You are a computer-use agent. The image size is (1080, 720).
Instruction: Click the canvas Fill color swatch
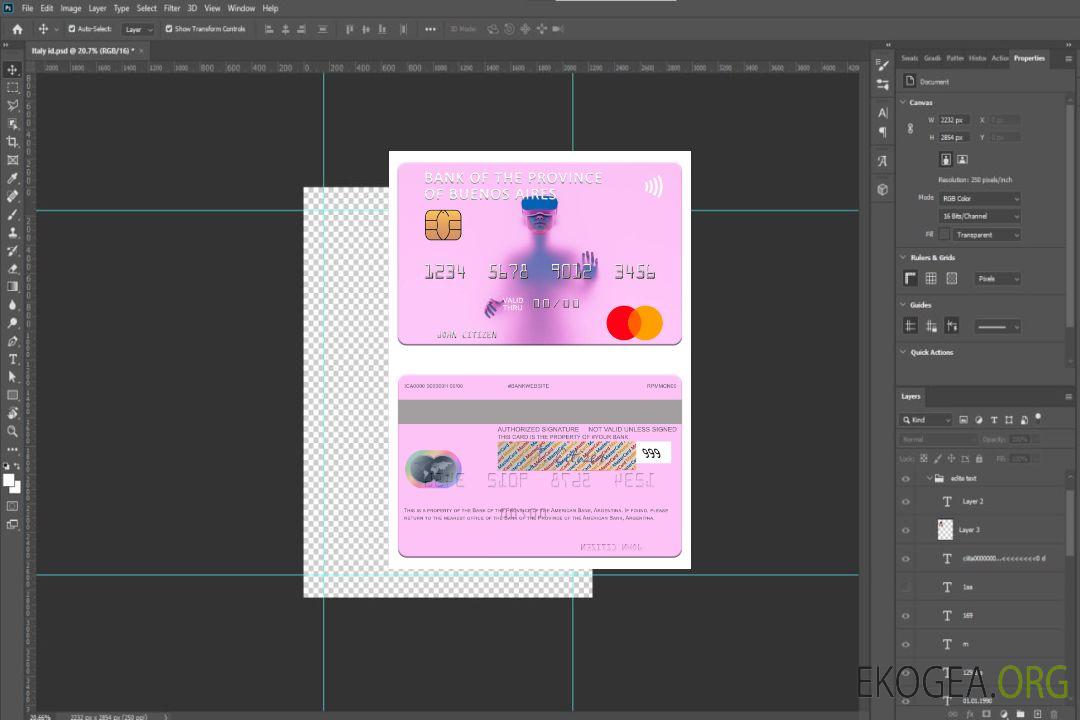(944, 235)
